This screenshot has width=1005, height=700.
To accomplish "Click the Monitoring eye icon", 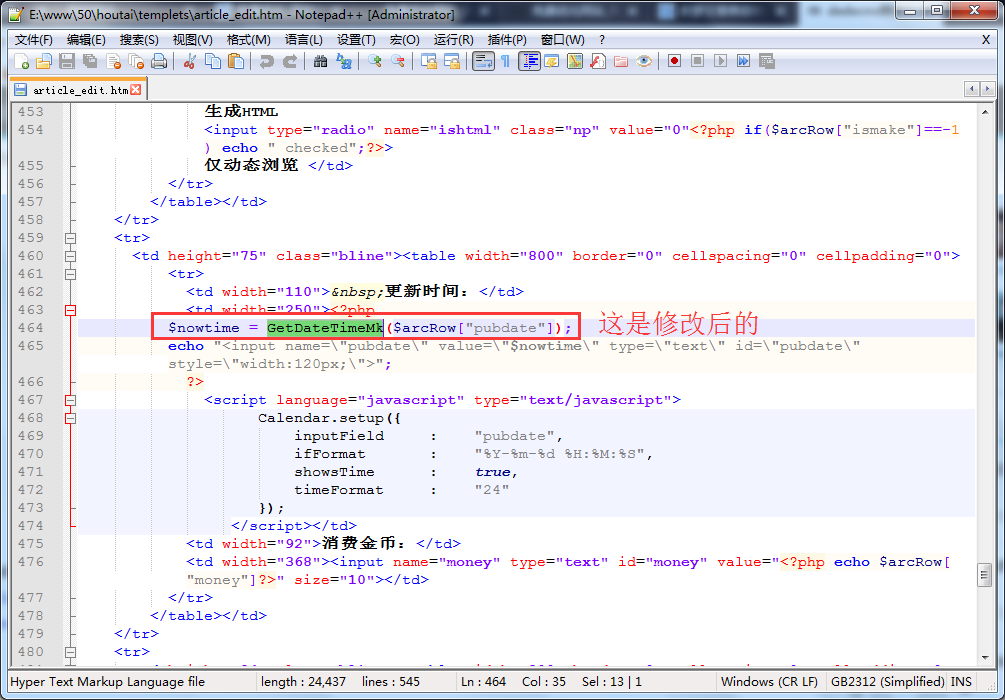I will pos(644,62).
